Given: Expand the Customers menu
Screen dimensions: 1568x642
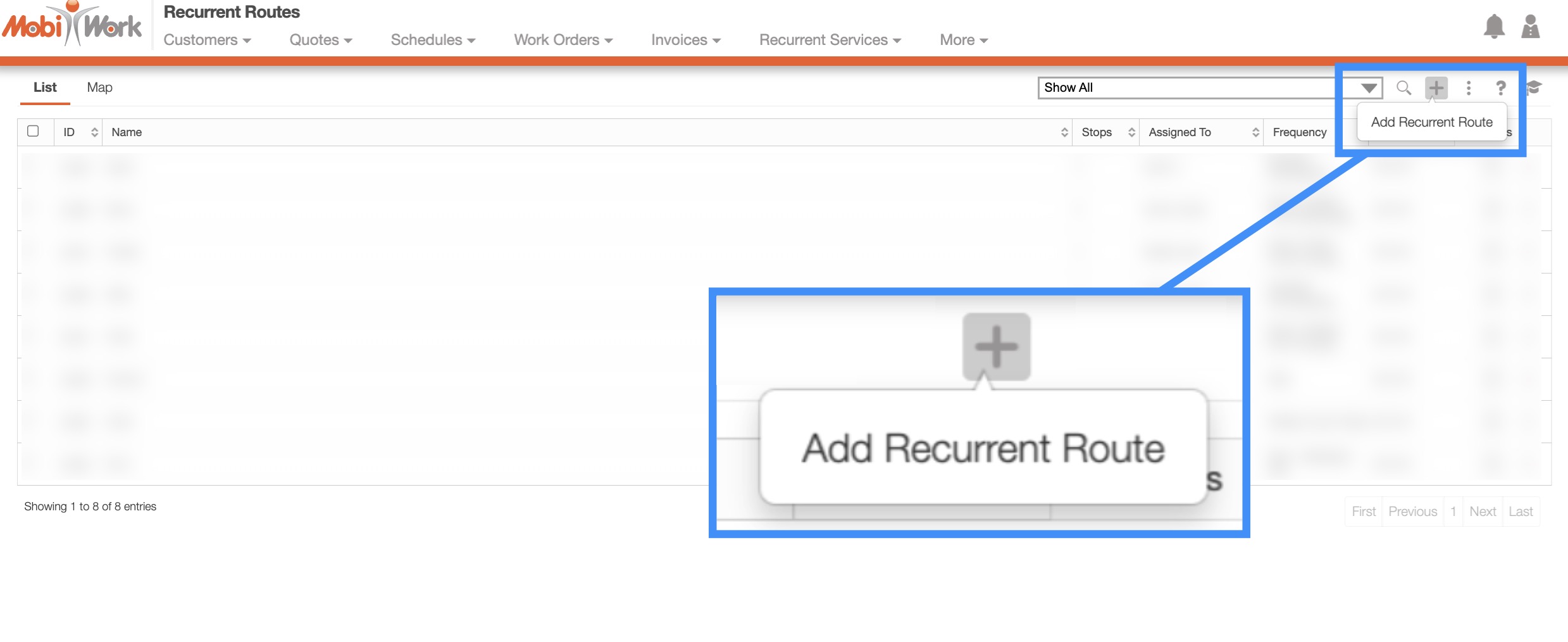Looking at the screenshot, I should pyautogui.click(x=207, y=40).
